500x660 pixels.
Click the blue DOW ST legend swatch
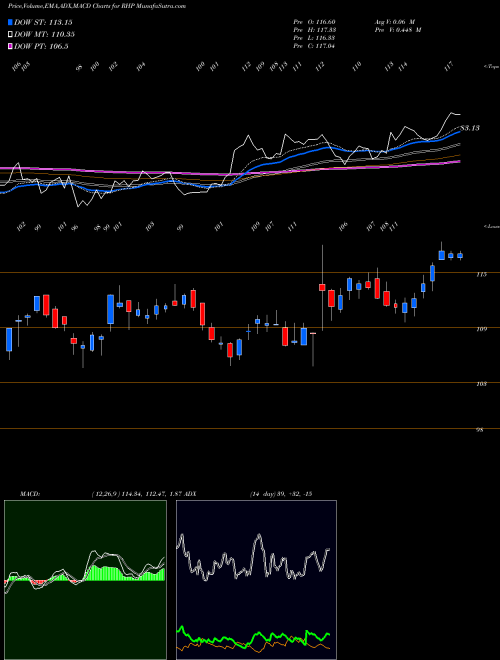10,22
